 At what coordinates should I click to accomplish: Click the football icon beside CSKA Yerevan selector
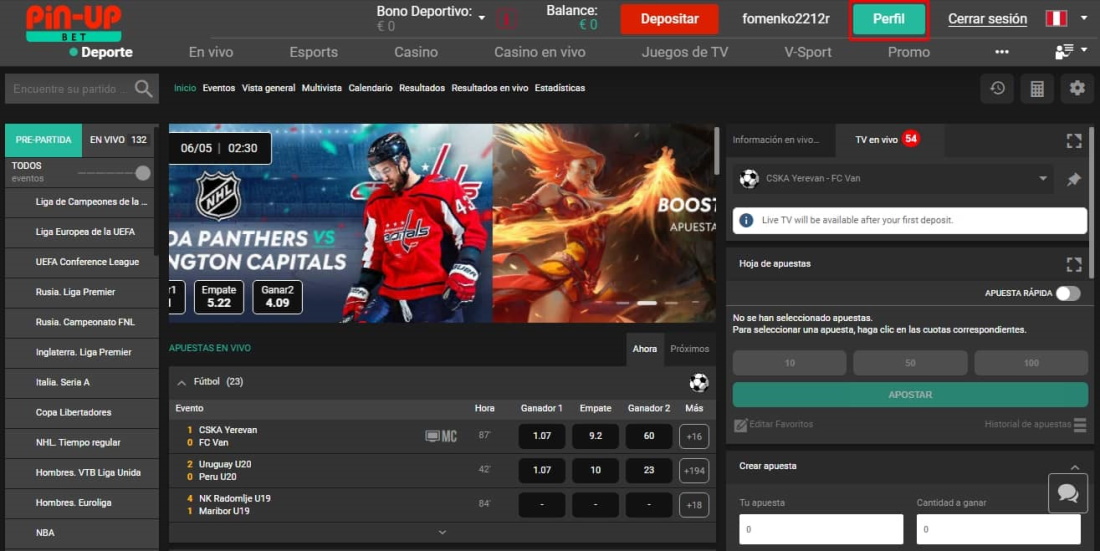[749, 179]
